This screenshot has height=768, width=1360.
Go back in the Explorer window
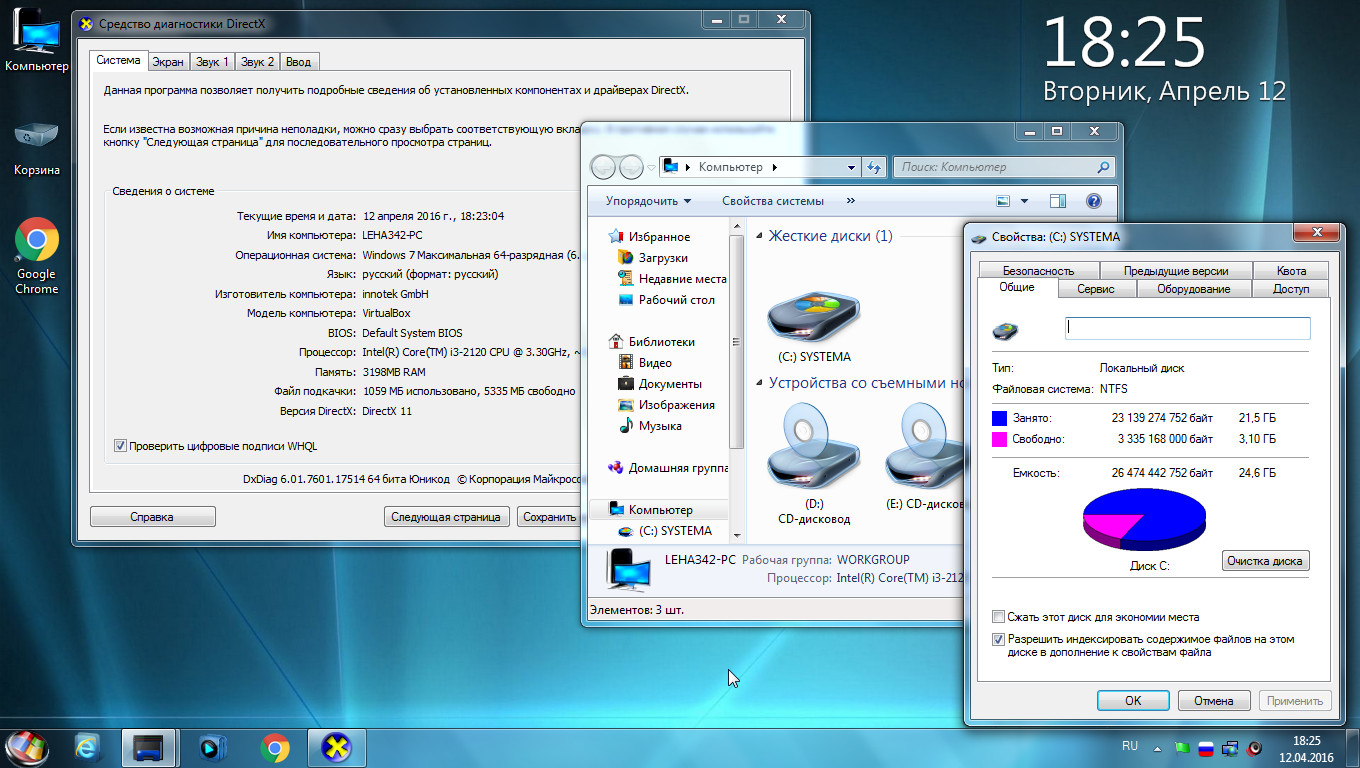(604, 167)
